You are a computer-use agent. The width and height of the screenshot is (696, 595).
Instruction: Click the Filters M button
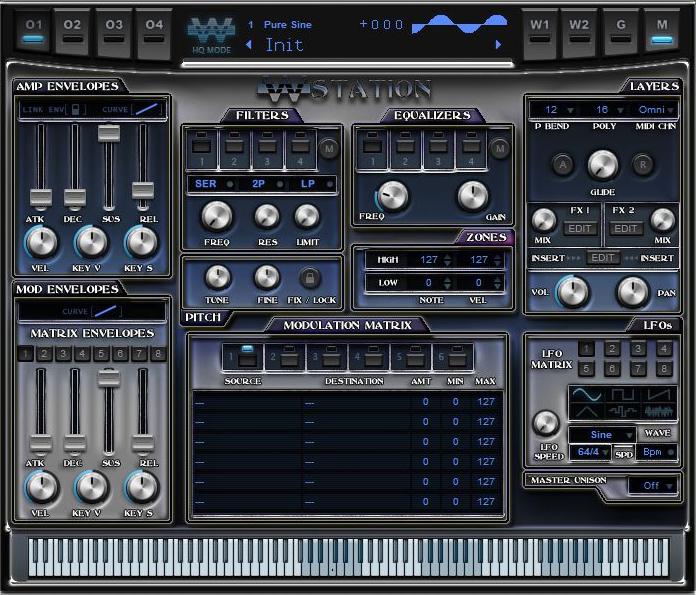point(329,149)
